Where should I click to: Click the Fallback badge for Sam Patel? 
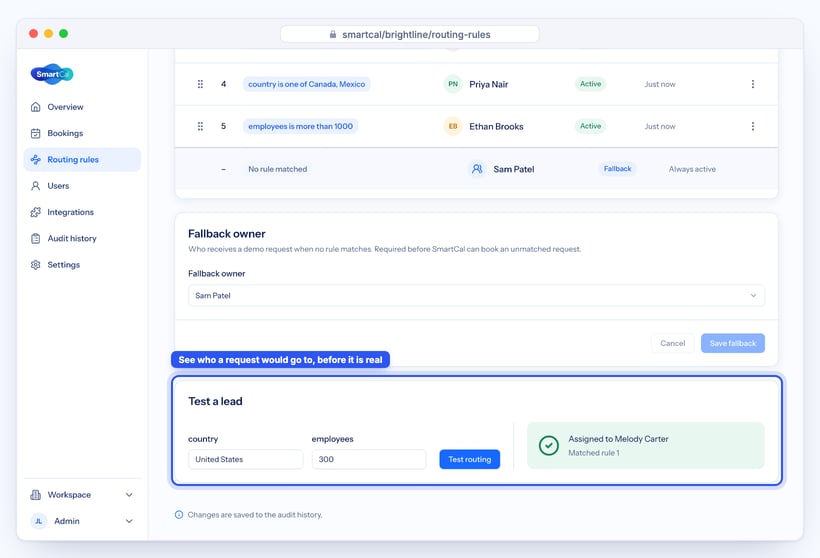tap(618, 168)
